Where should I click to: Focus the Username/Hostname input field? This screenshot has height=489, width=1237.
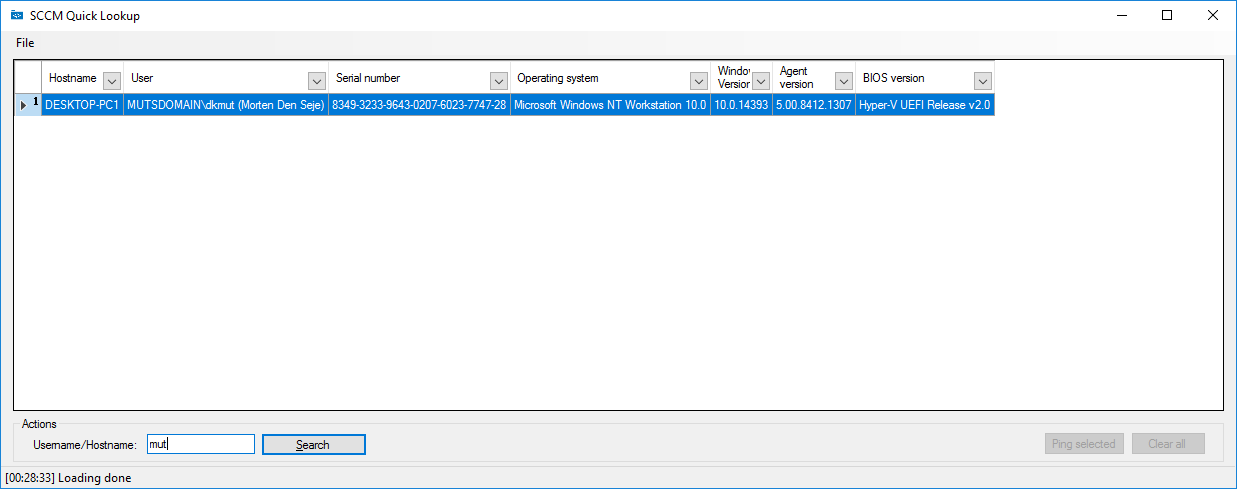click(200, 444)
